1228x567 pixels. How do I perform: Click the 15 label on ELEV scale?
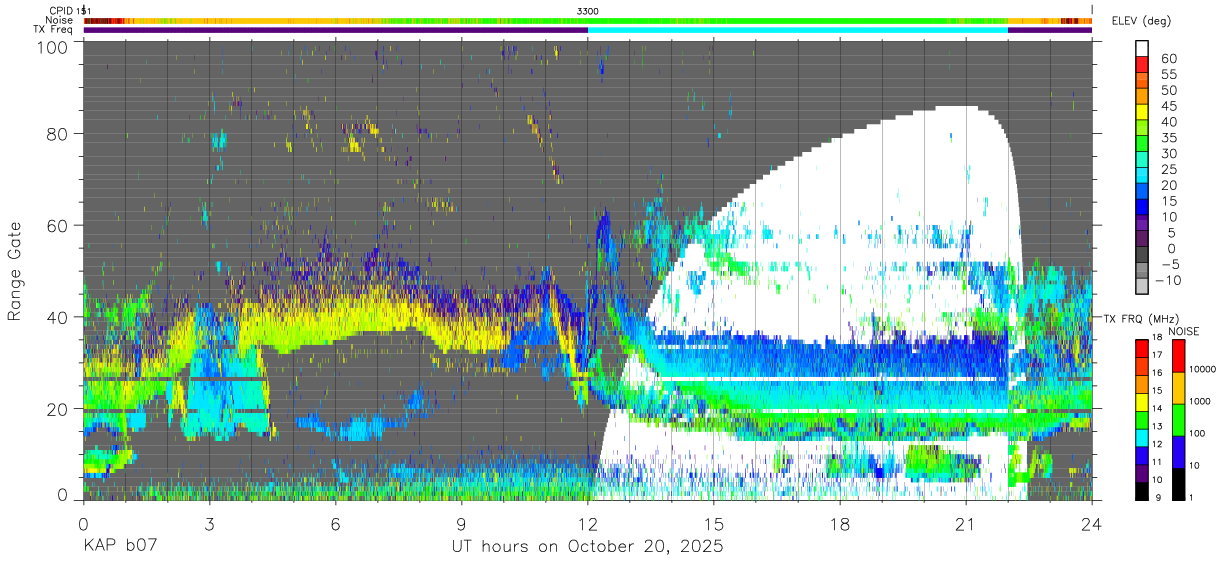1169,200
